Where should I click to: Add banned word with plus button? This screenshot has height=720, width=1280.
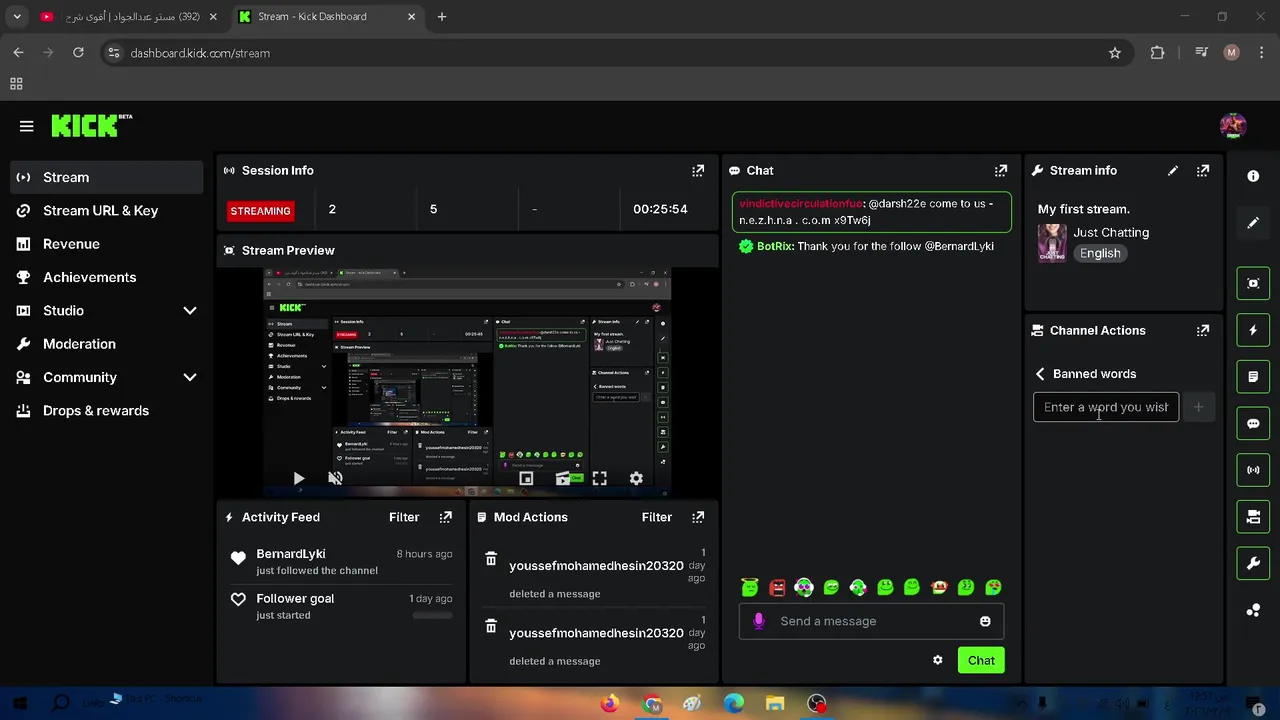[1198, 407]
